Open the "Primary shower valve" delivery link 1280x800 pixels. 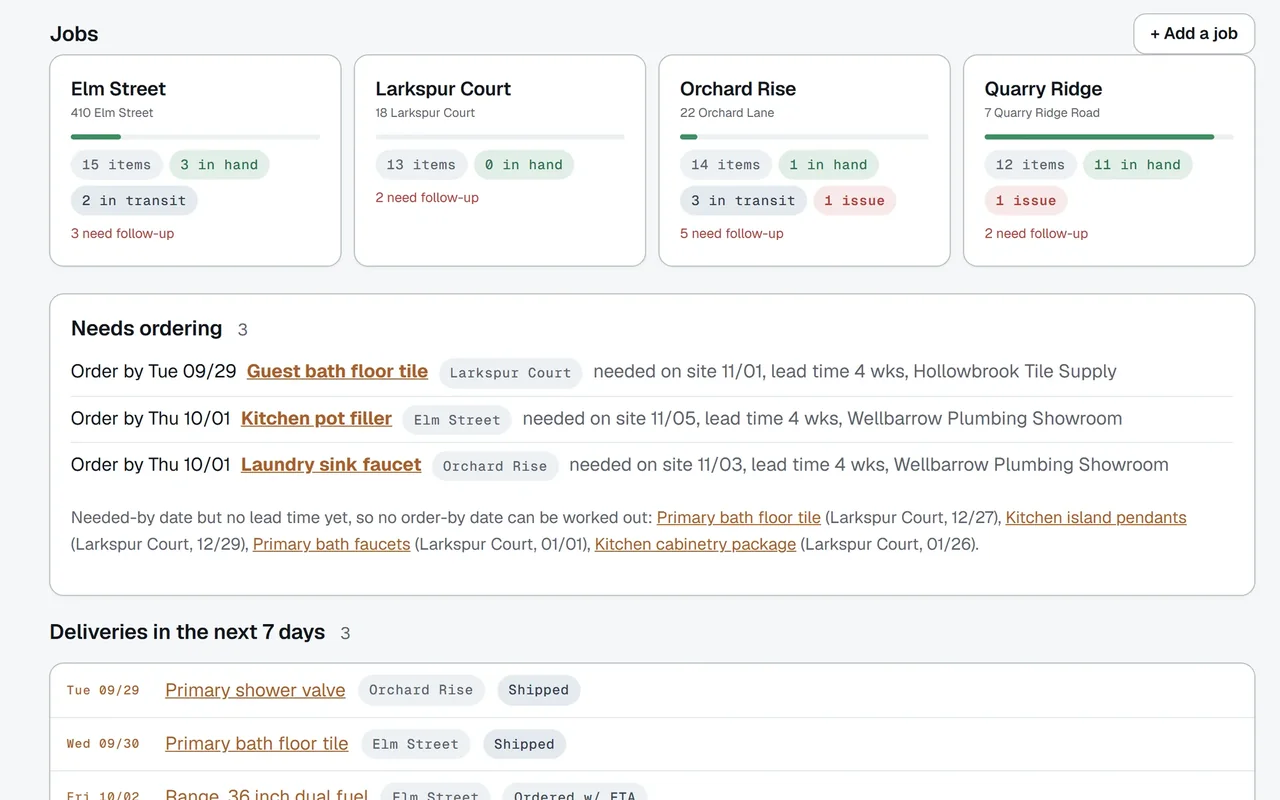255,690
